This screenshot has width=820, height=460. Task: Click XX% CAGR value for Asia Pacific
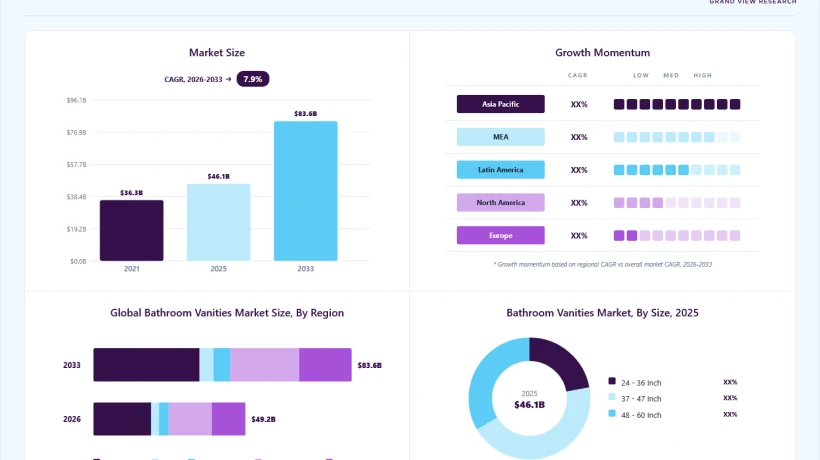click(x=579, y=105)
